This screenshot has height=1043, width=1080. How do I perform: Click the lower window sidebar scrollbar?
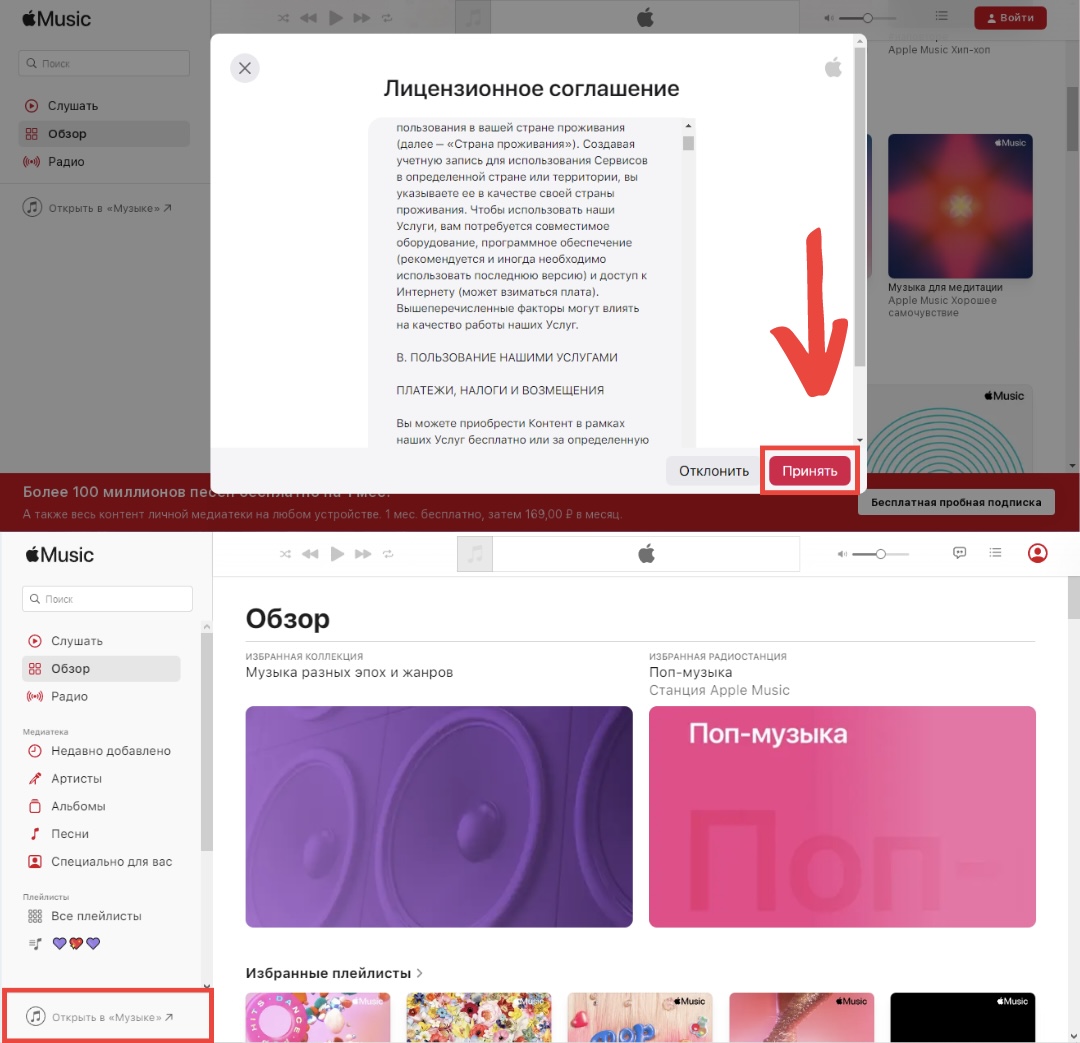coord(207,741)
